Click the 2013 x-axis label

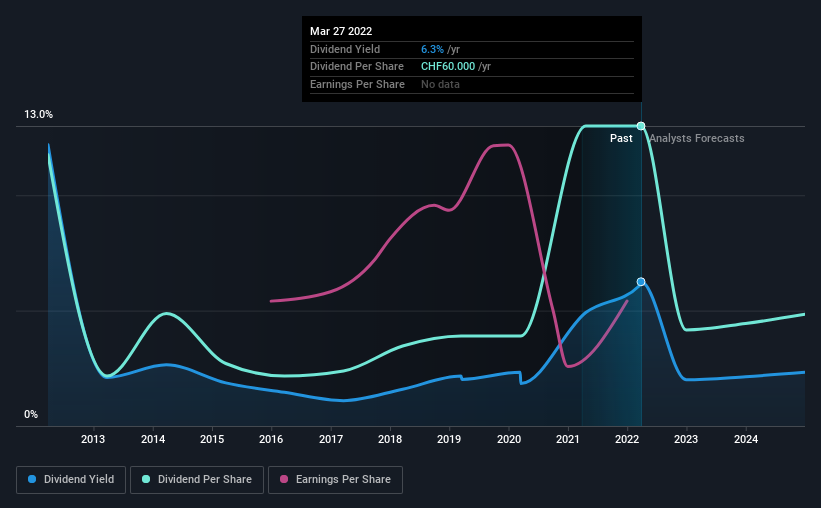(x=93, y=439)
